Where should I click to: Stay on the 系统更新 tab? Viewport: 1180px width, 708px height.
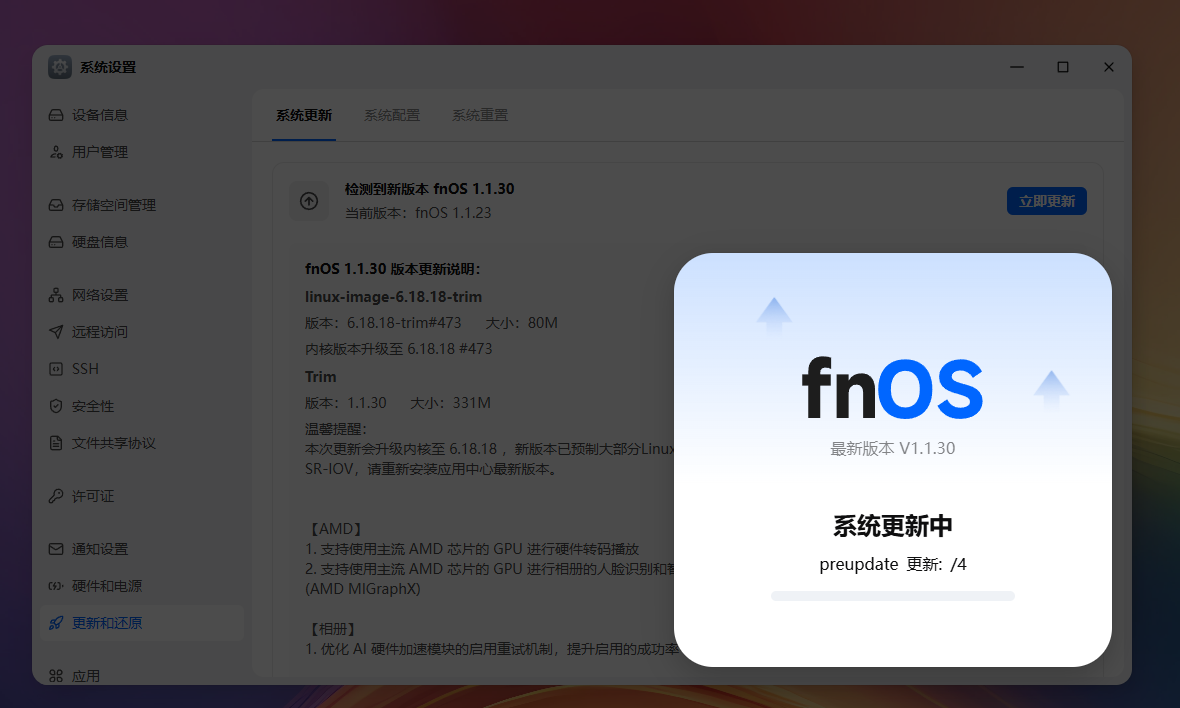point(302,115)
